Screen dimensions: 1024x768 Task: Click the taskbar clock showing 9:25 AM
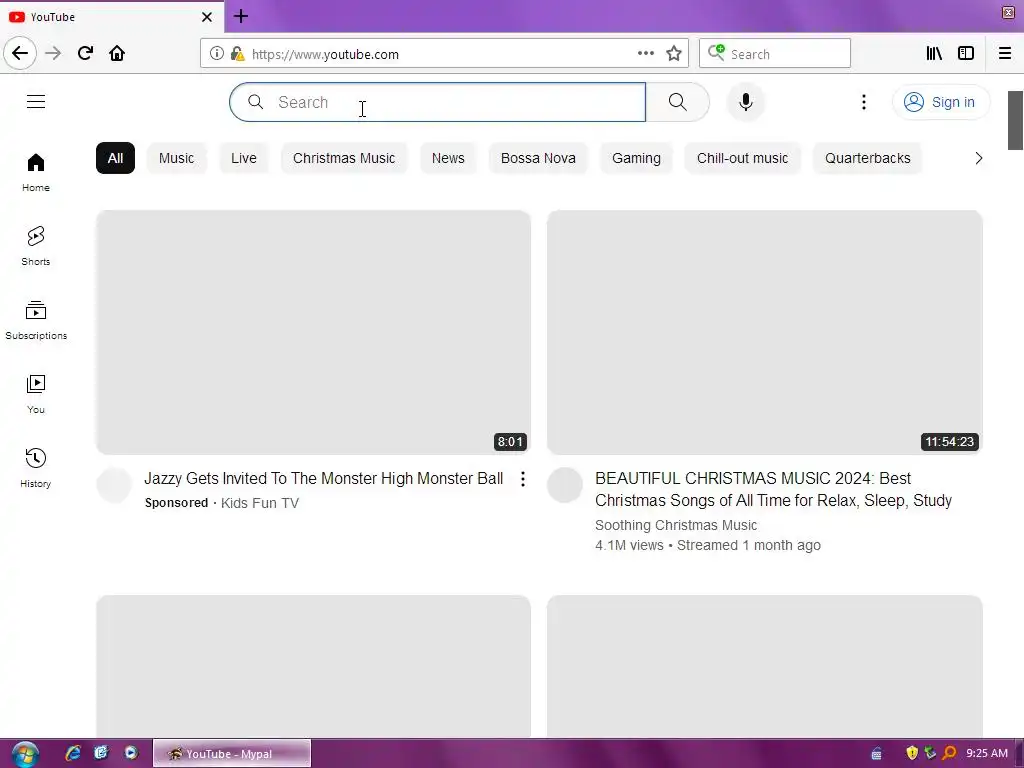(x=987, y=754)
